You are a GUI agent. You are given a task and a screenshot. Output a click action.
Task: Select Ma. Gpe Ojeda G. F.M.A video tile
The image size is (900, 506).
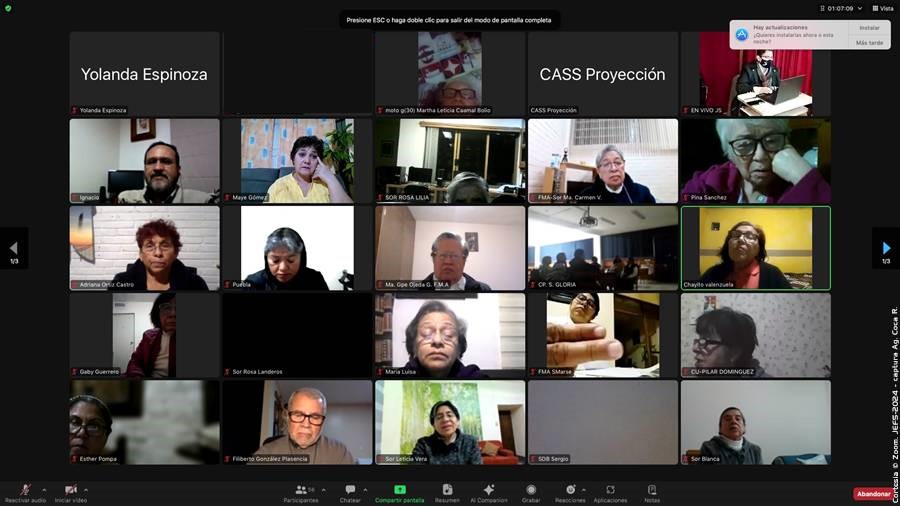(450, 248)
